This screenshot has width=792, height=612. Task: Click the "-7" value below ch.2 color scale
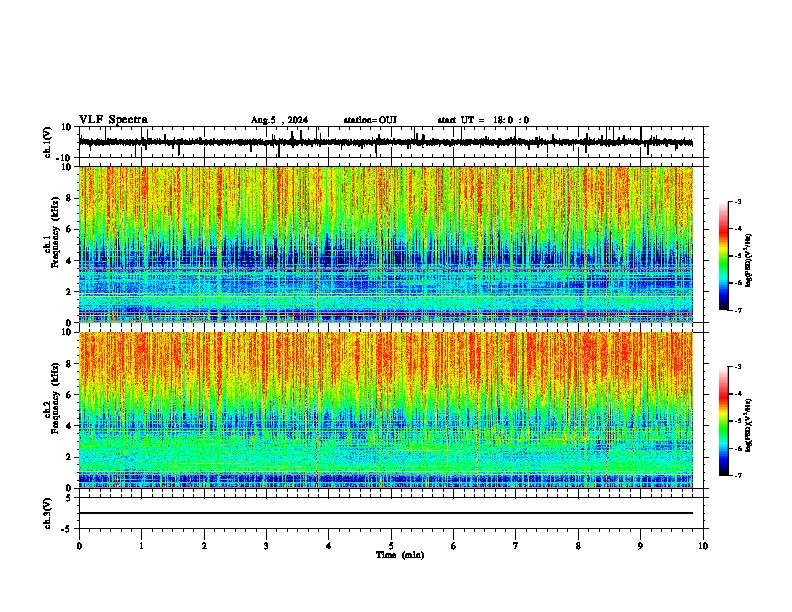(x=738, y=475)
